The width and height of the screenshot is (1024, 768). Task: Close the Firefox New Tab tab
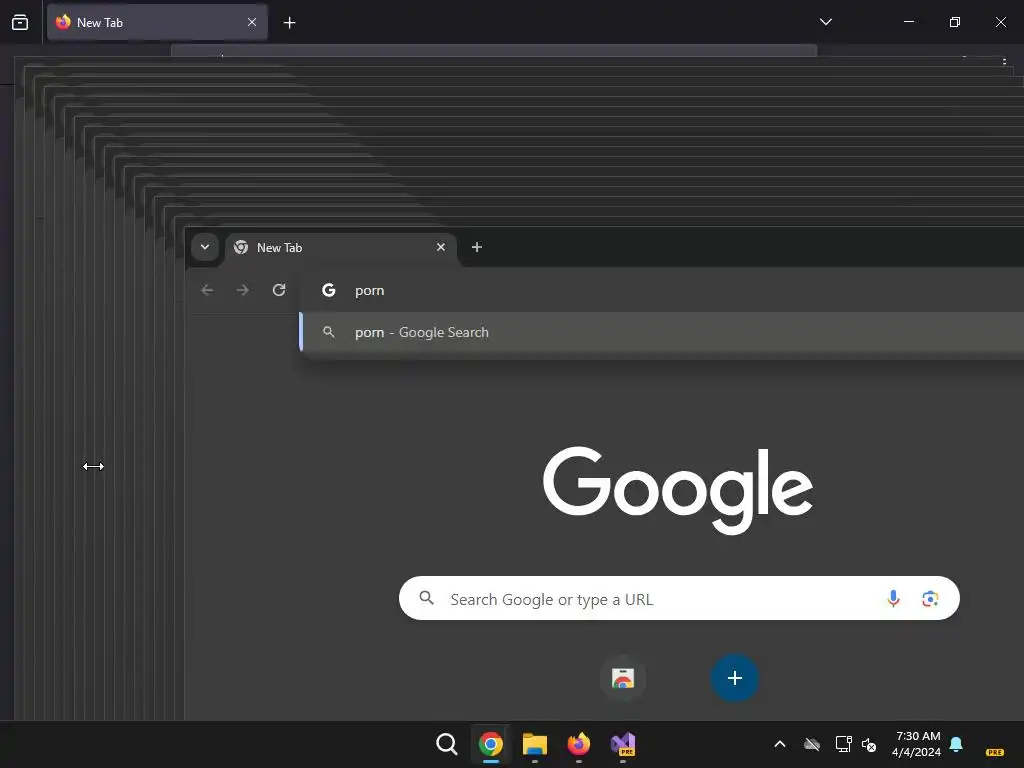click(251, 22)
